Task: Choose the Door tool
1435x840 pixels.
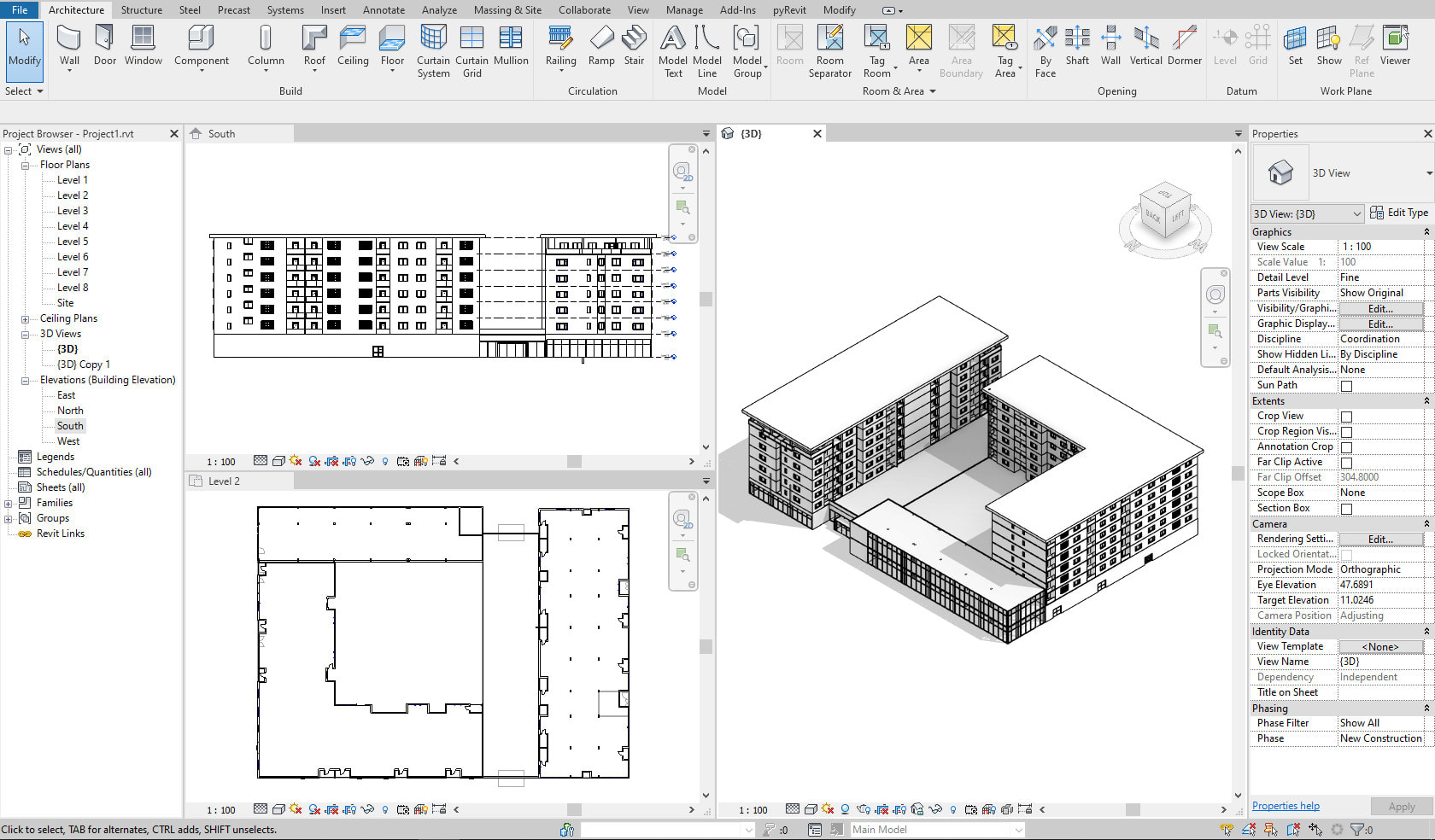Action: 105,45
